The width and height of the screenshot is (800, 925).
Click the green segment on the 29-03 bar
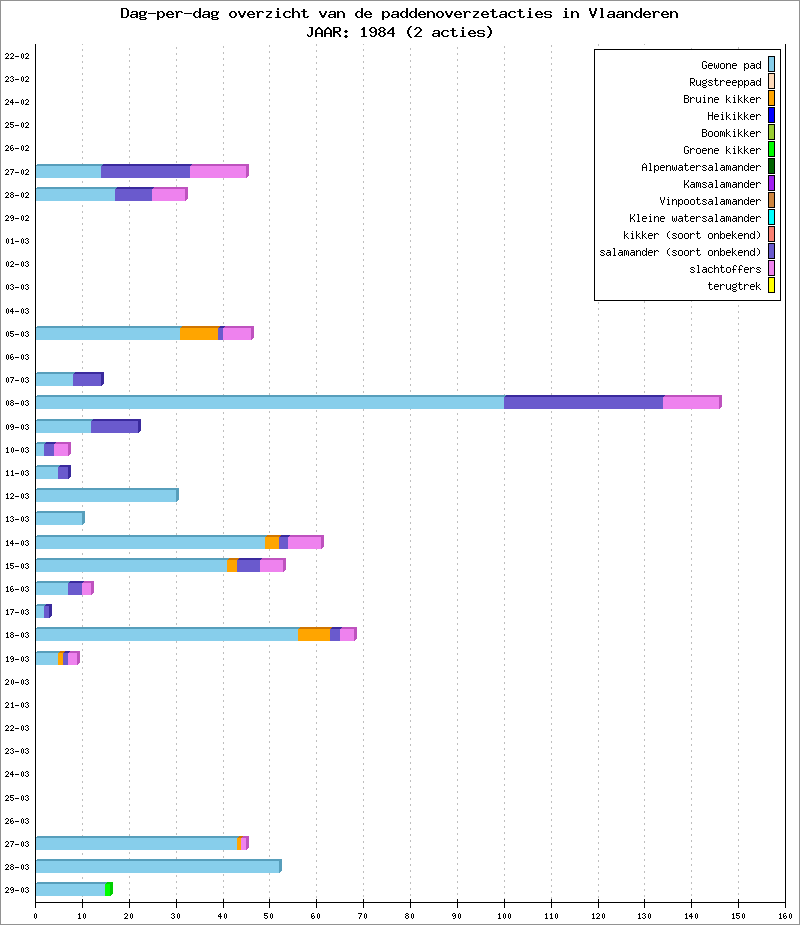(x=108, y=889)
